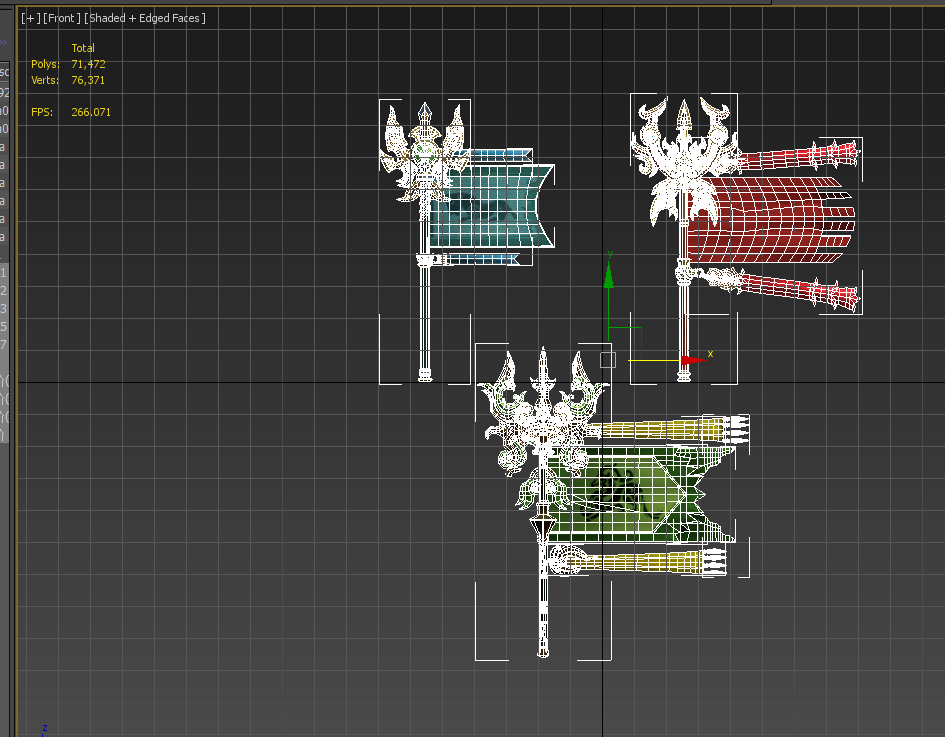Click the small square marker at the viewport center
Screen dimensions: 945x737
click(607, 360)
